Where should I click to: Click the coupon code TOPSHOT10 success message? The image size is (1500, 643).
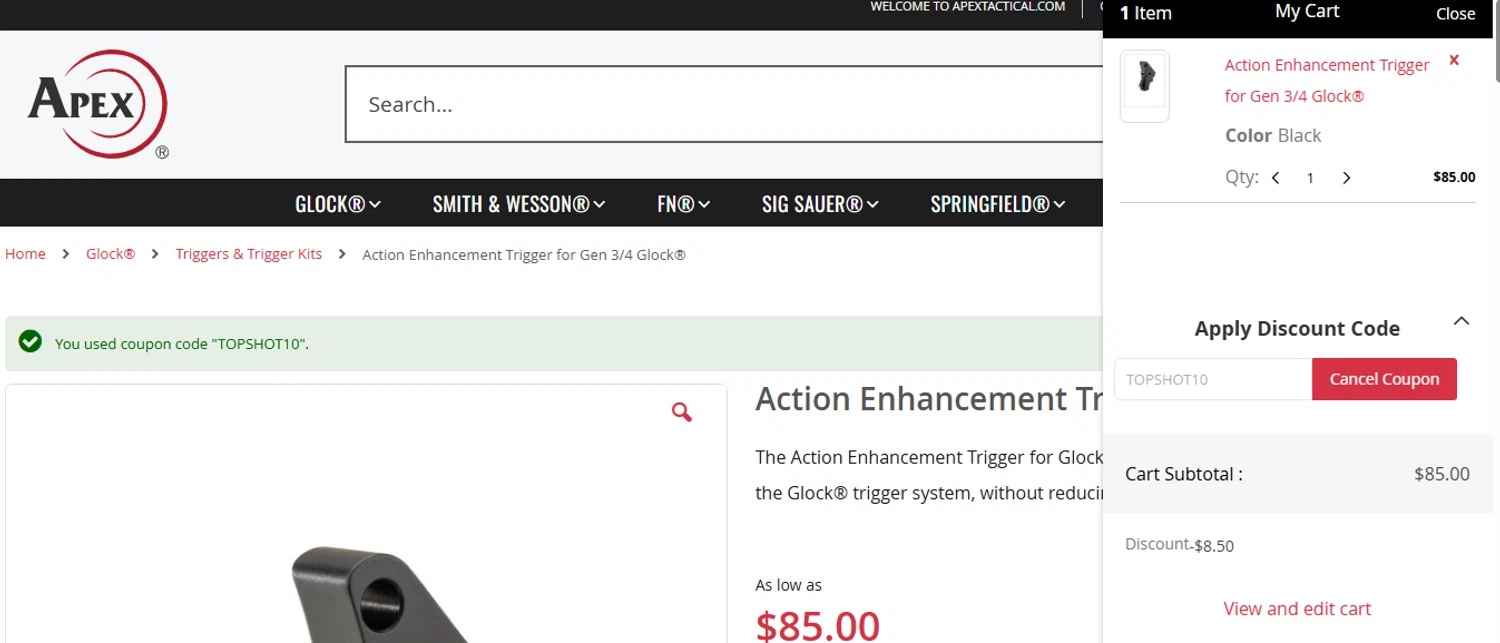click(x=182, y=344)
